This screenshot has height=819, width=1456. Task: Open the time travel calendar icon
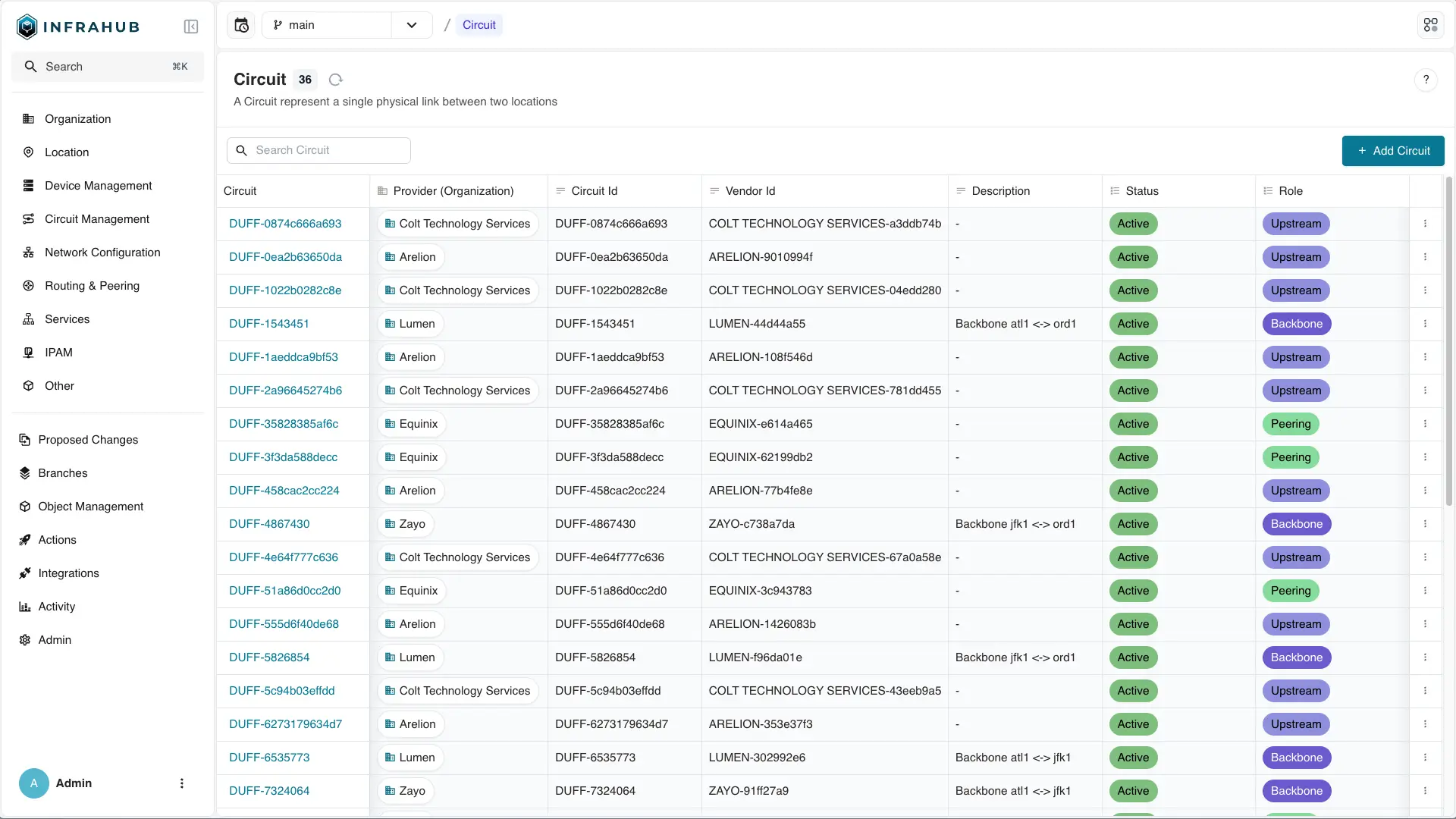pos(241,25)
